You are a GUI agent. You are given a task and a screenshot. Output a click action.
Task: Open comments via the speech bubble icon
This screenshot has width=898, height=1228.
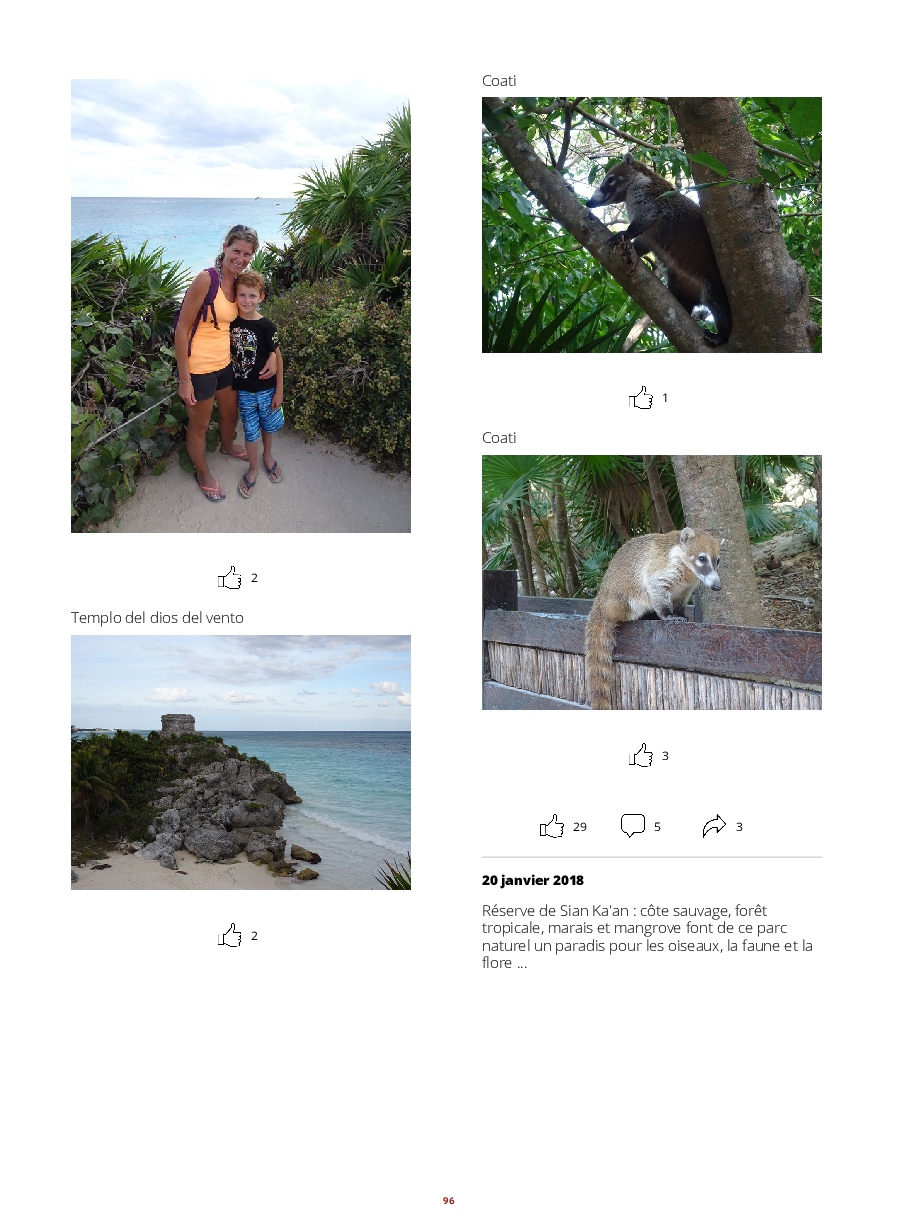click(633, 826)
